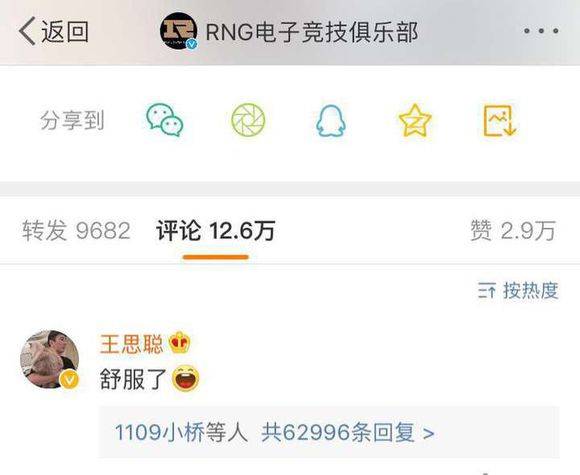
Task: Share to WeChat Moments aperture icon
Action: (x=248, y=120)
